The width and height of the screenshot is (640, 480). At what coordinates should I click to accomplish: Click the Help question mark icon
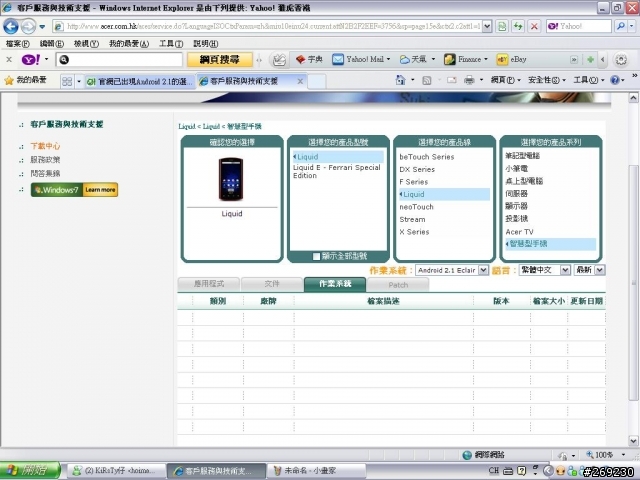click(x=615, y=80)
